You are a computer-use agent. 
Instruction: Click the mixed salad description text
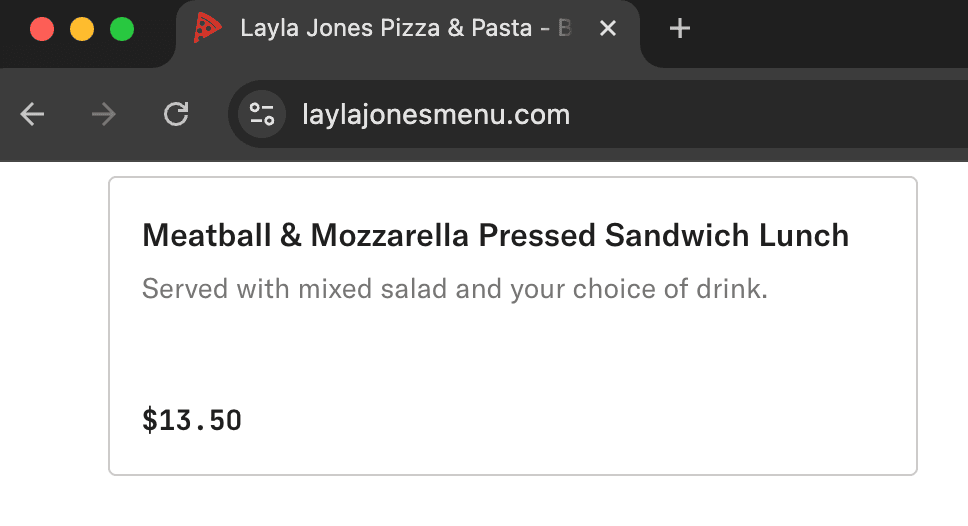pos(454,290)
